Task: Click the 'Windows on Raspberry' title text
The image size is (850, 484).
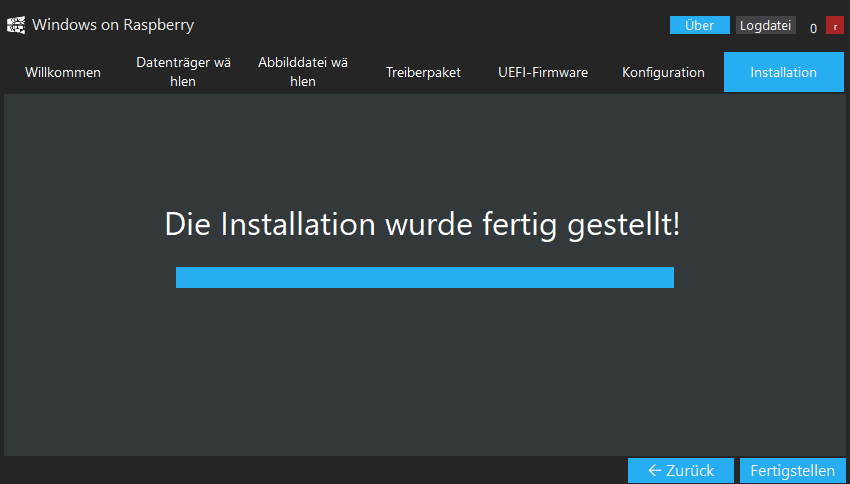Action: point(113,25)
